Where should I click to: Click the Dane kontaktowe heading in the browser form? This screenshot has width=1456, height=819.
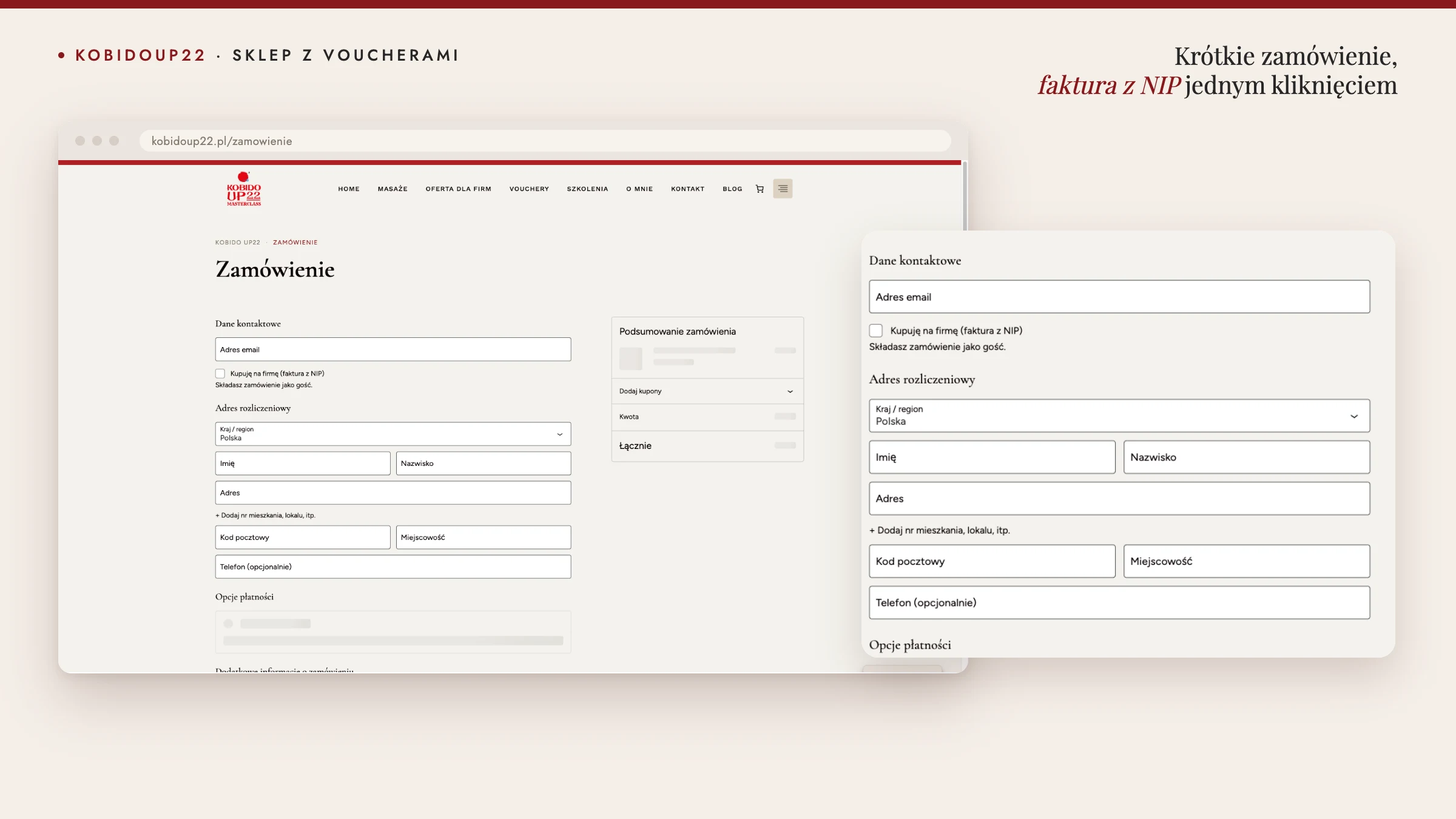248,324
